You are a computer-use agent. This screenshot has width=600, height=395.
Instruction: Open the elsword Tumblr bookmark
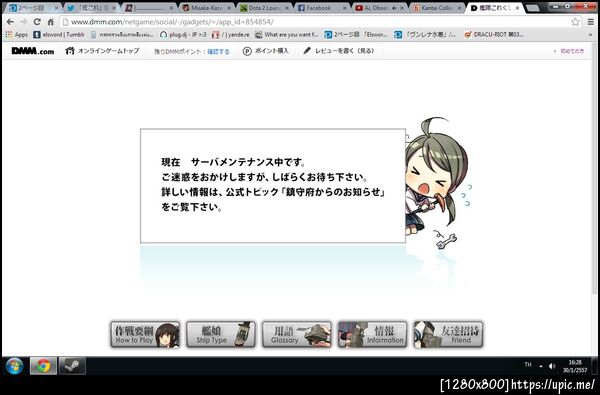coord(59,35)
